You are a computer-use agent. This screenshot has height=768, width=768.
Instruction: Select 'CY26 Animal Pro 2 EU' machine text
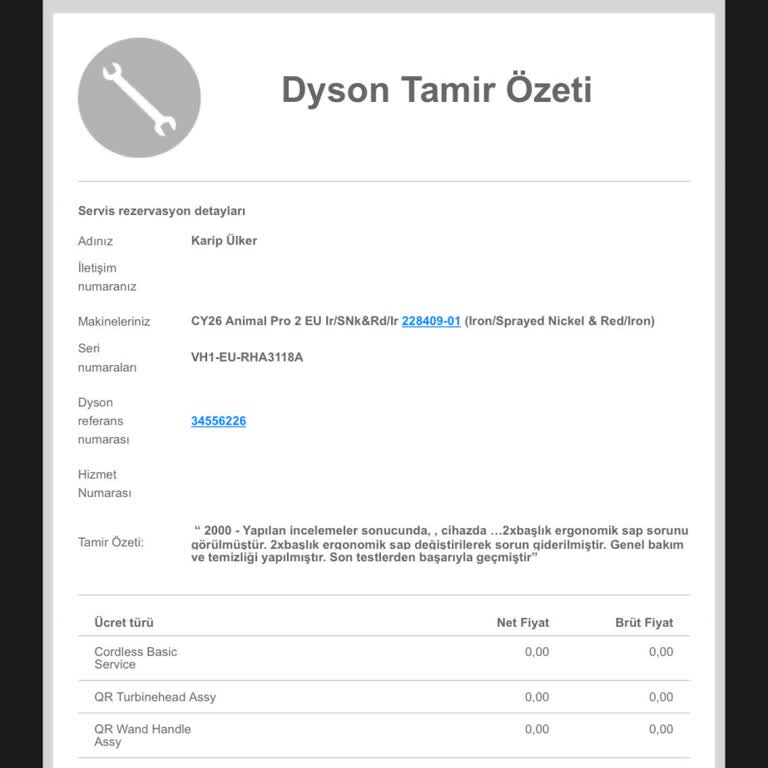[x=257, y=321]
